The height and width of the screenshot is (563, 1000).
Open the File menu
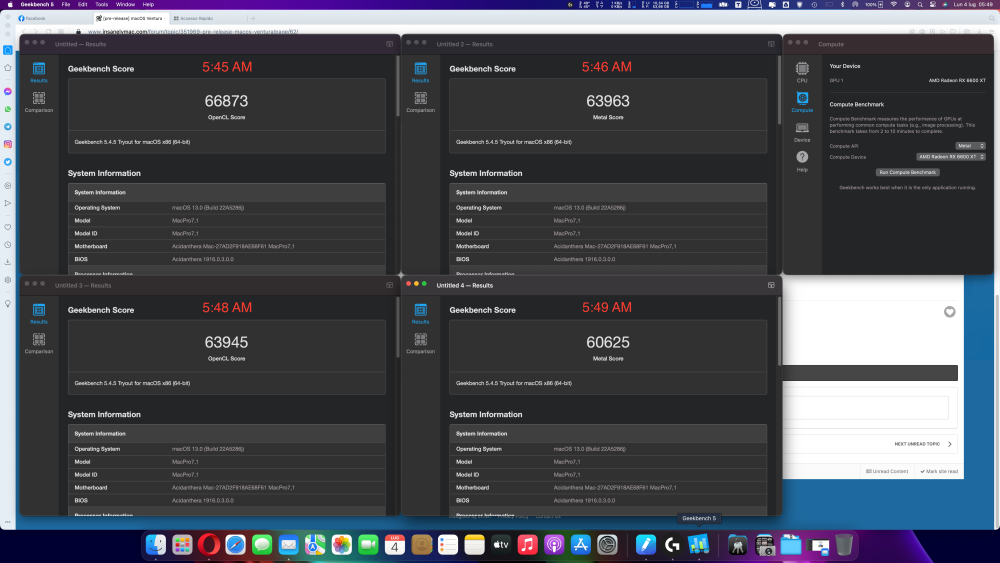[x=66, y=4]
